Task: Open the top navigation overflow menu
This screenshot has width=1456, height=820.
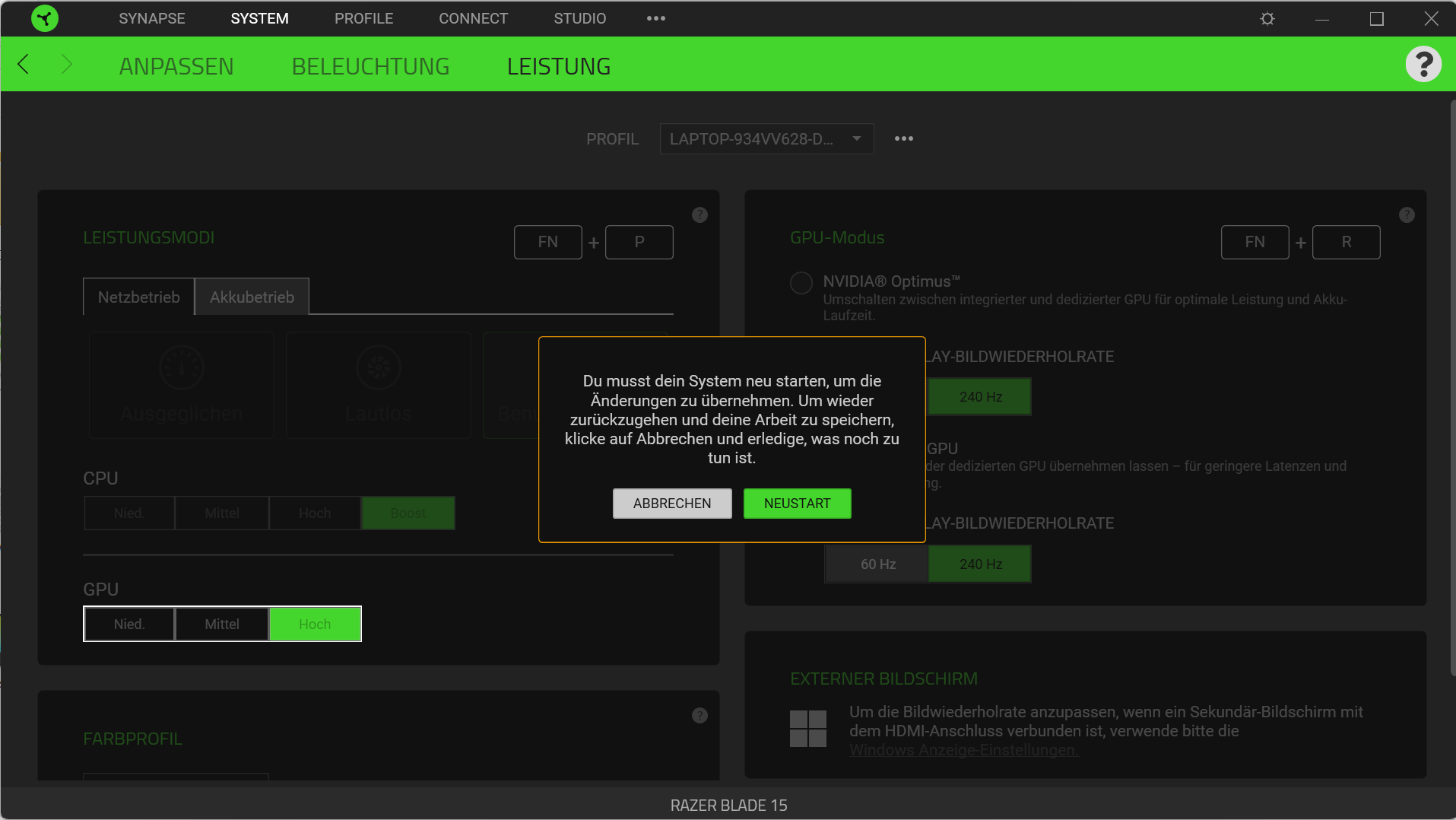Action: 655,18
